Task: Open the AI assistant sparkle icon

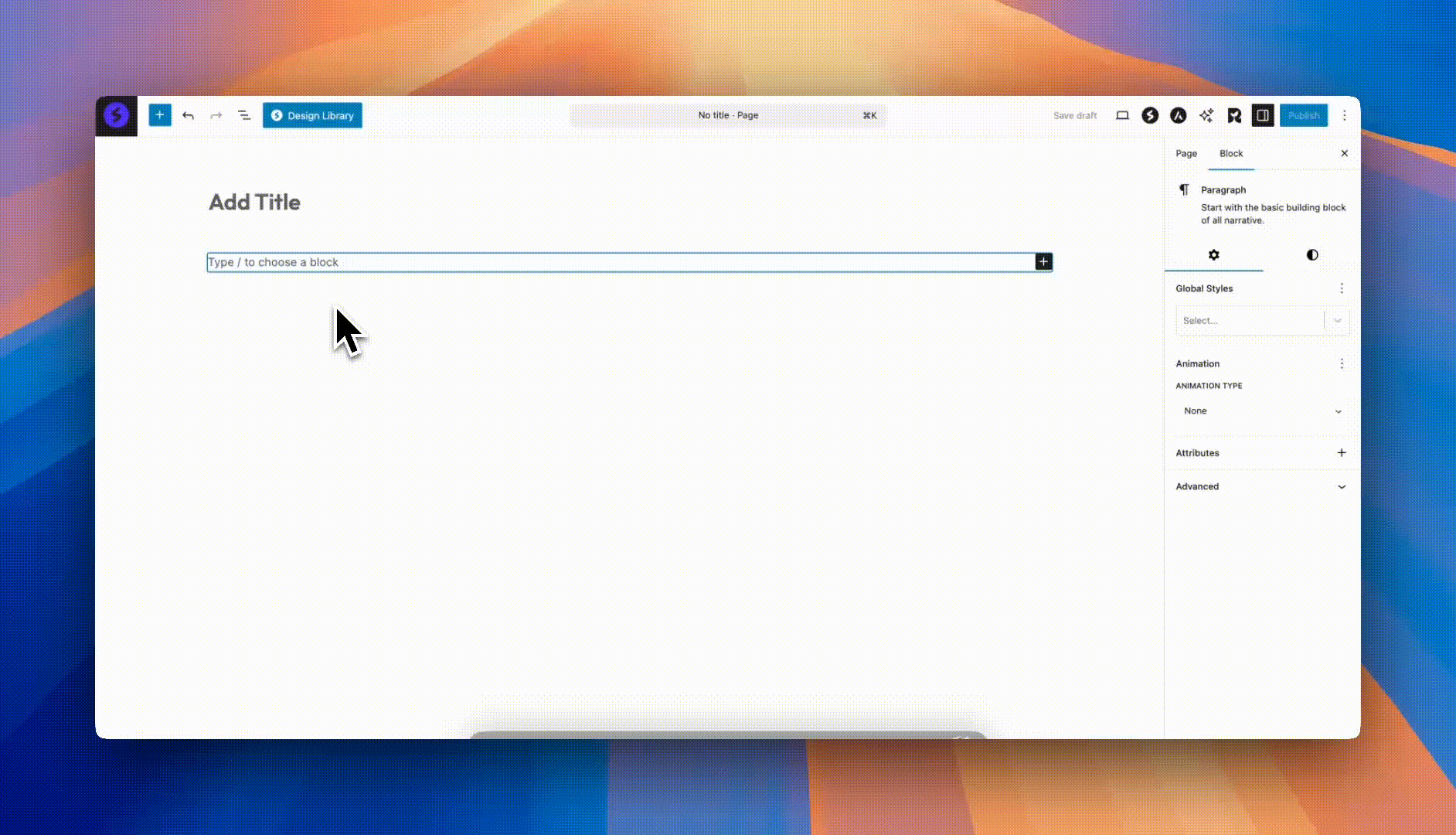Action: pyautogui.click(x=1206, y=115)
